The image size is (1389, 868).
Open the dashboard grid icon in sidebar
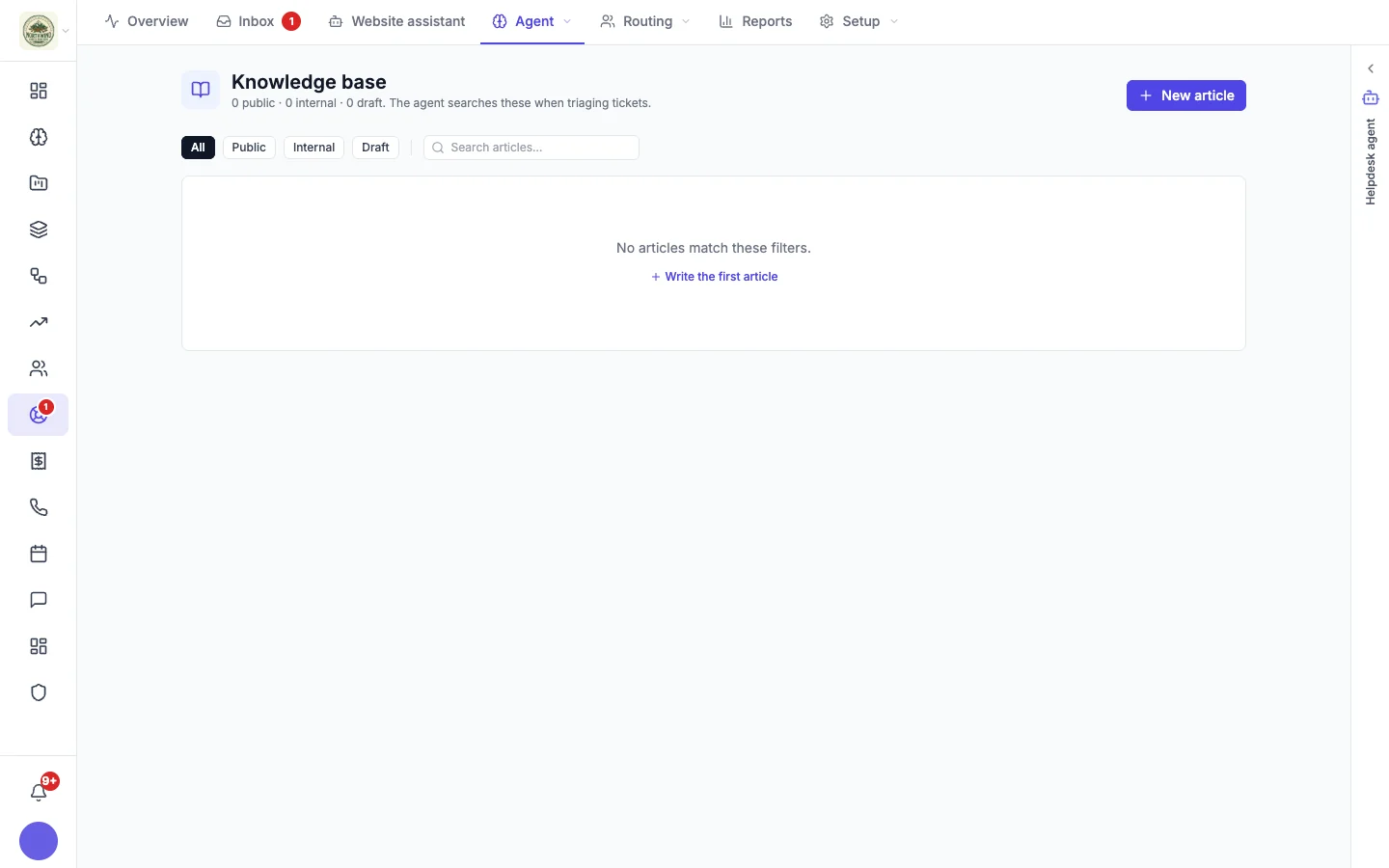[x=39, y=91]
